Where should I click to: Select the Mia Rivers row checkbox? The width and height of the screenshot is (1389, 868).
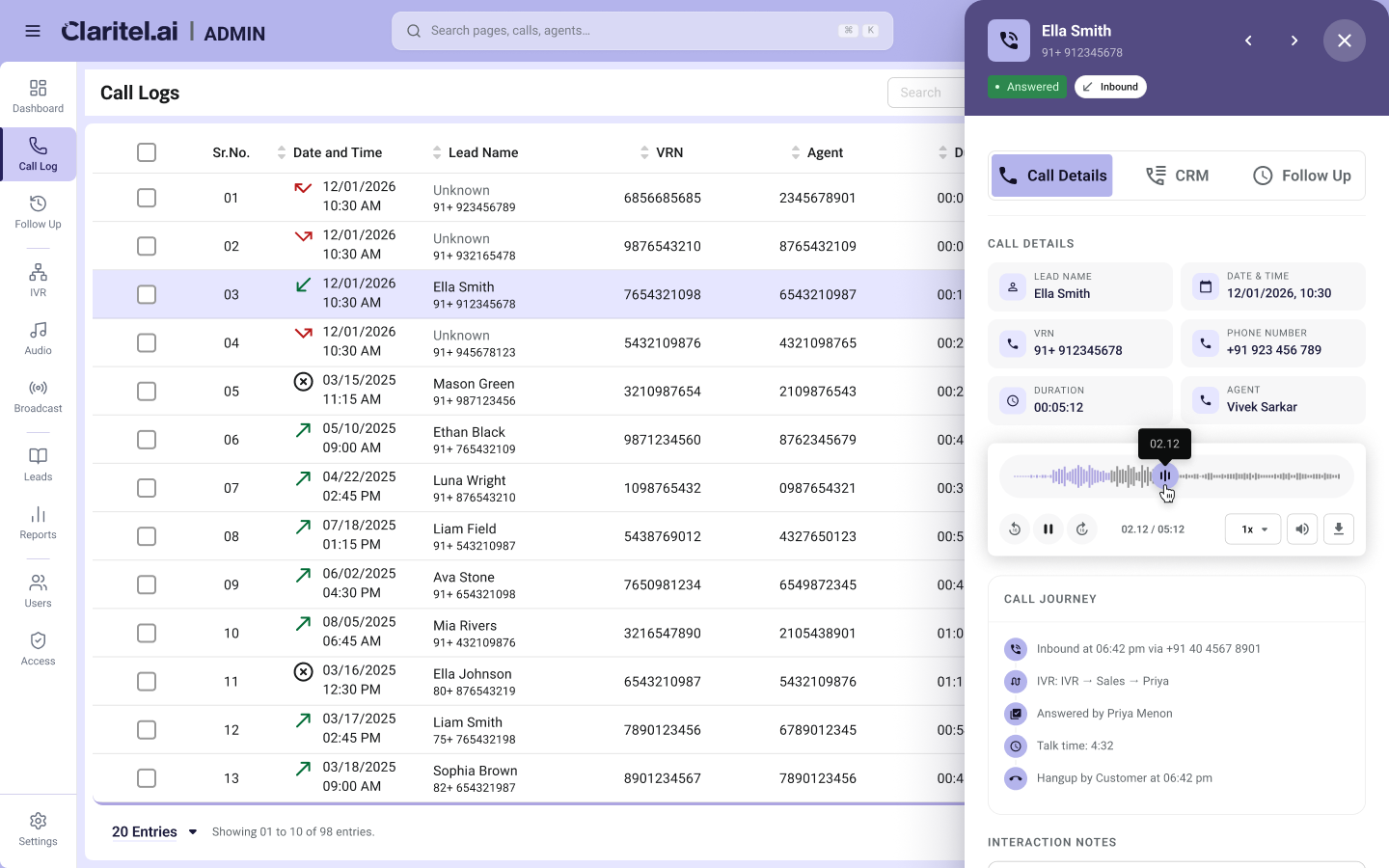click(x=147, y=633)
